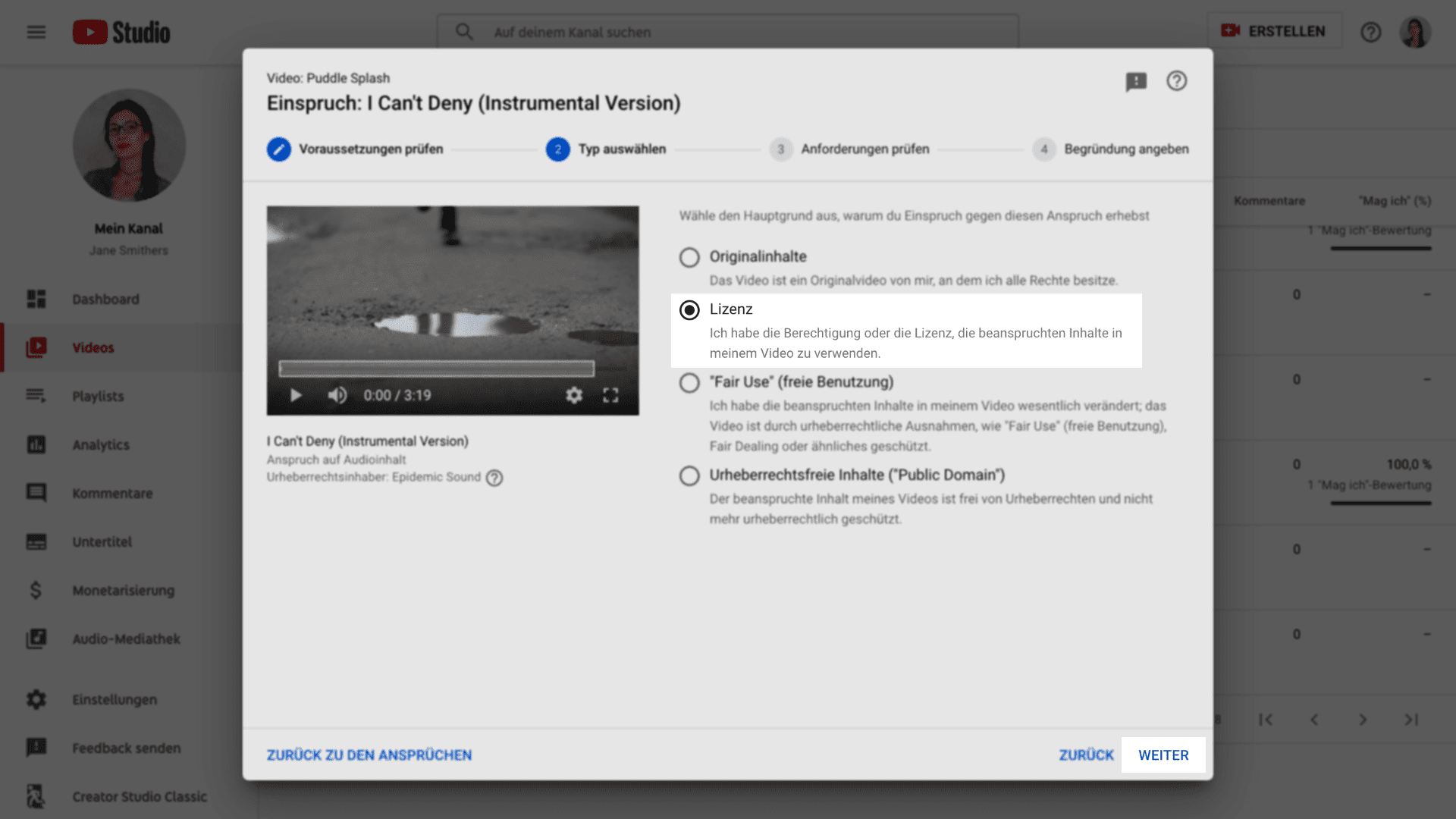Select the Public Domain radio option
The width and height of the screenshot is (1456, 819).
click(689, 476)
